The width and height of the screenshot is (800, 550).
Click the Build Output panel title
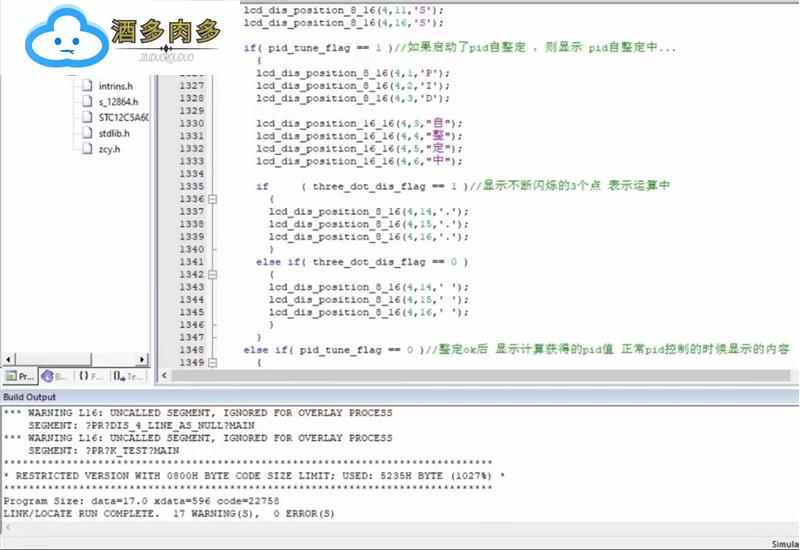[x=30, y=396]
